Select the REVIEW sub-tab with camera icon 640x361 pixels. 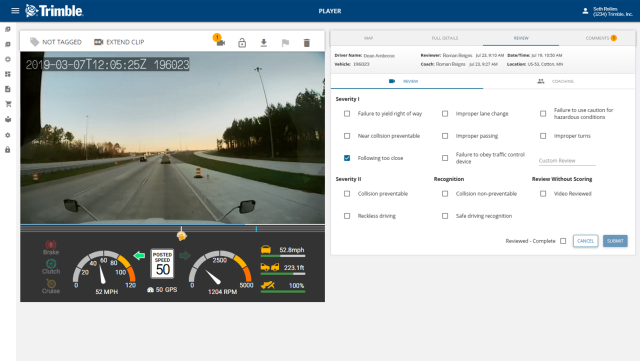[407, 81]
